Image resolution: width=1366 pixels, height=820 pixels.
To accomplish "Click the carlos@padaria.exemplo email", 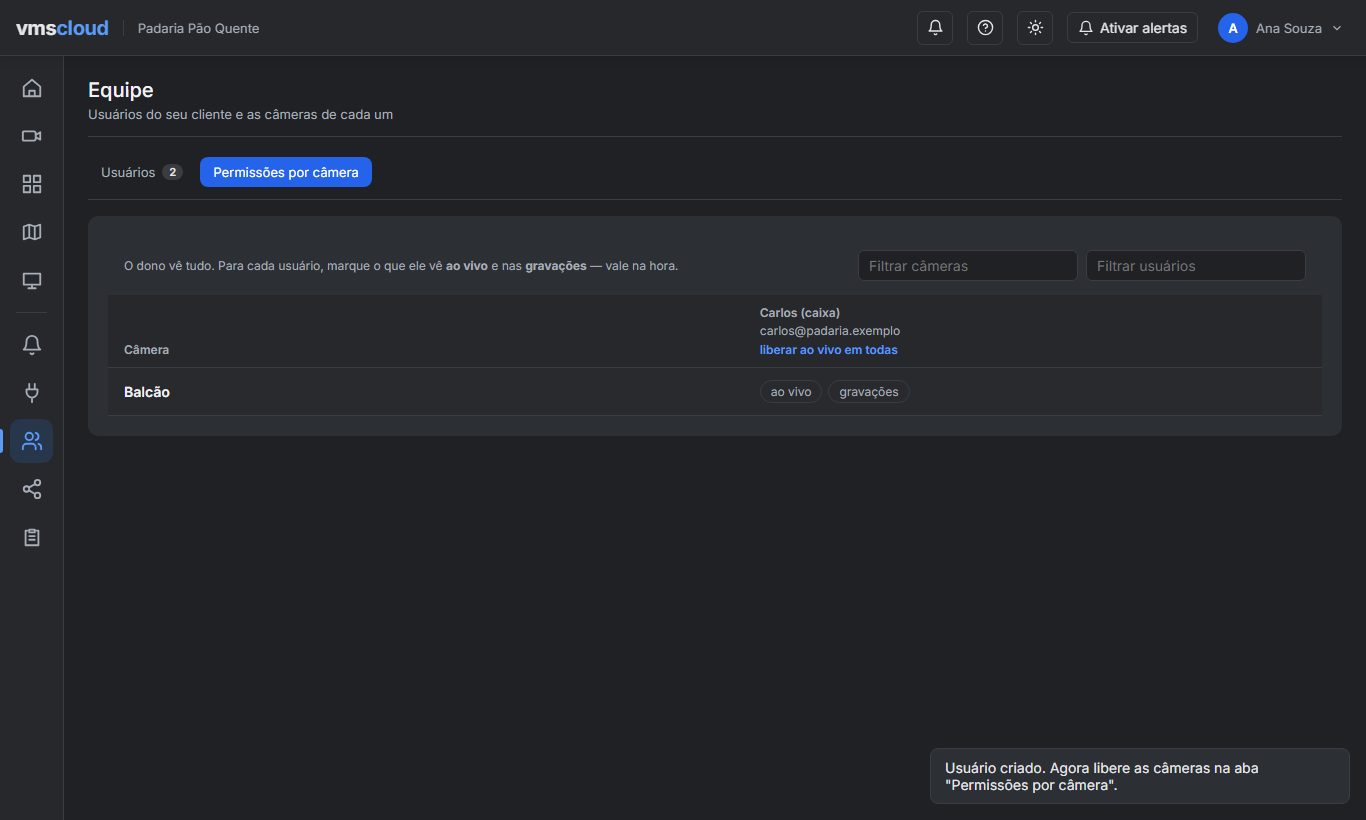I will (x=830, y=331).
